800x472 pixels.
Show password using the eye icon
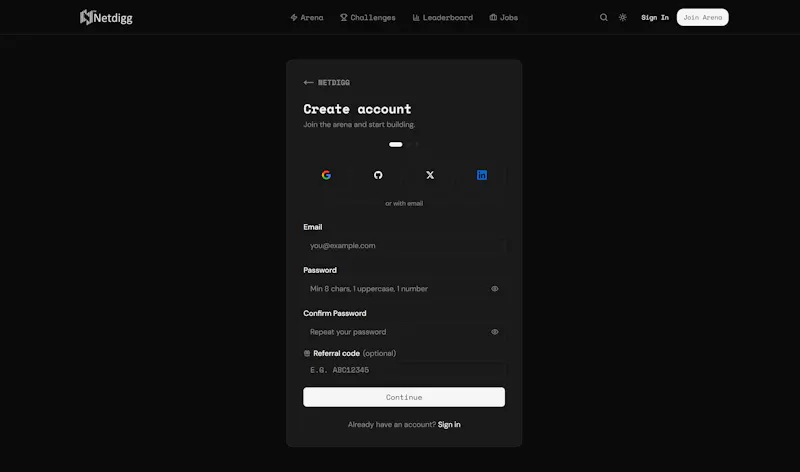[x=494, y=289]
